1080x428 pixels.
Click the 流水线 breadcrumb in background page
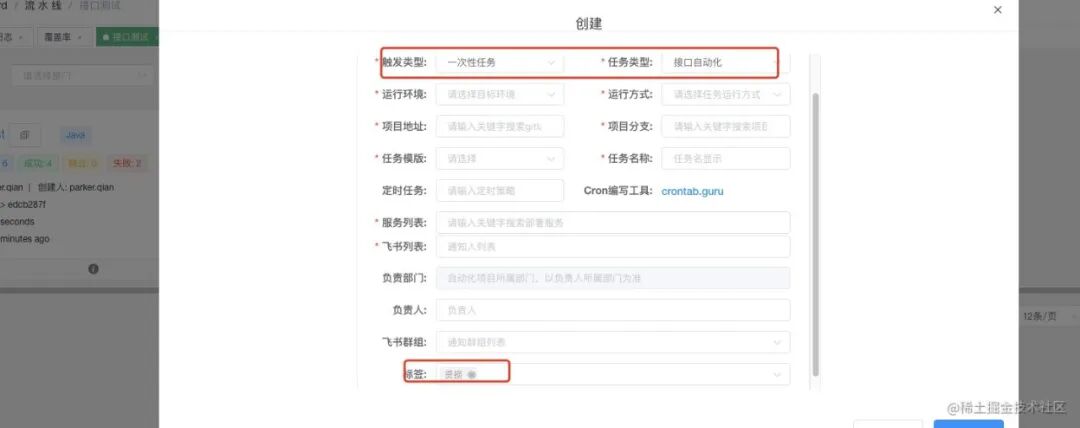43,6
